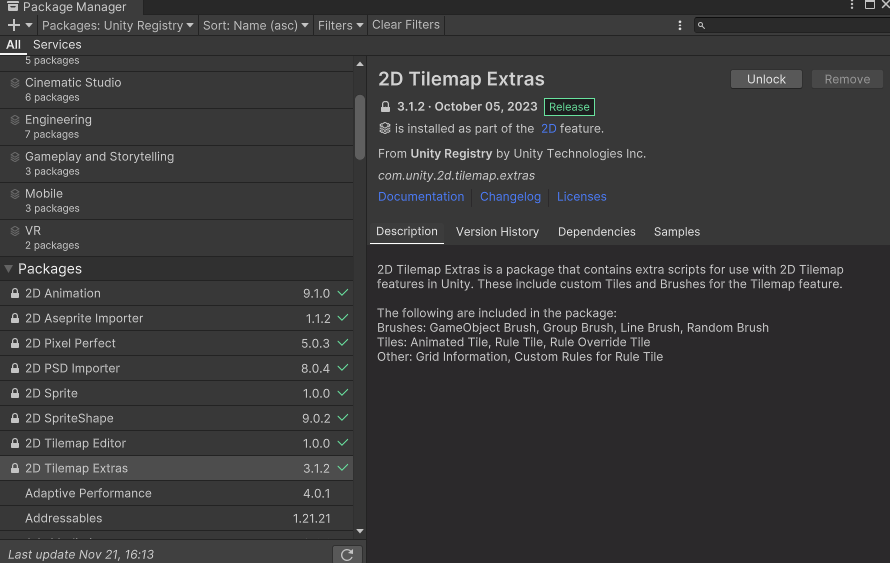Screen dimensions: 890x563
Task: Open the Filters dropdown
Action: pos(340,26)
